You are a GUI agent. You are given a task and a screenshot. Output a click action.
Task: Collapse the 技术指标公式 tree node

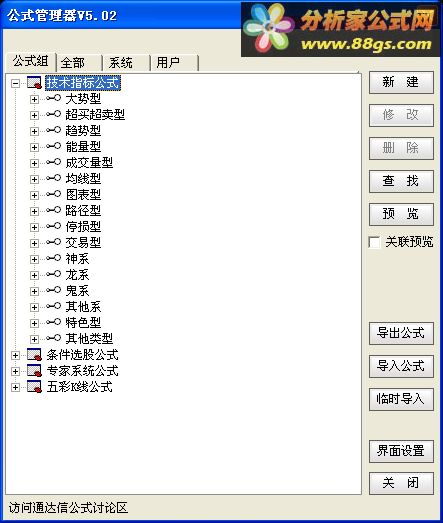click(15, 83)
